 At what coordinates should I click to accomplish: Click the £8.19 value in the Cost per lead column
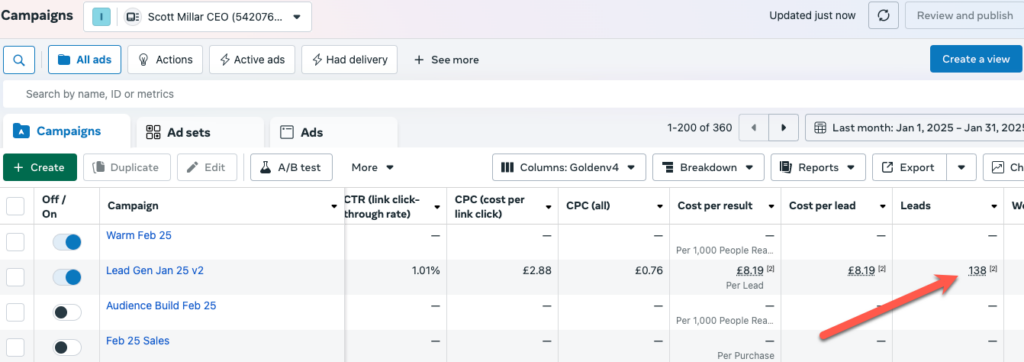pyautogui.click(x=861, y=271)
